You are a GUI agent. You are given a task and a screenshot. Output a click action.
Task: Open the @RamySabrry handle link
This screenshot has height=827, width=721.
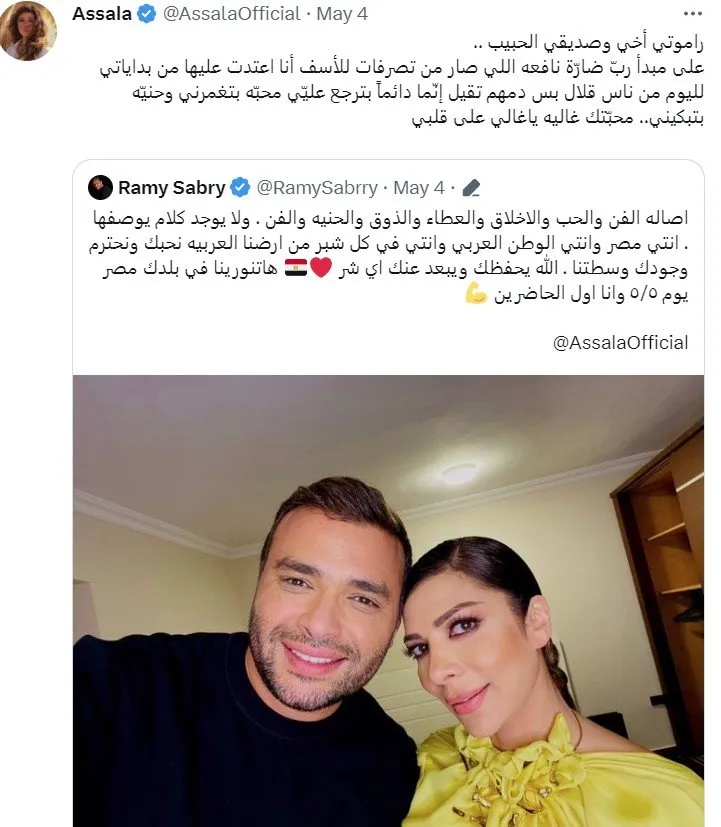click(317, 188)
